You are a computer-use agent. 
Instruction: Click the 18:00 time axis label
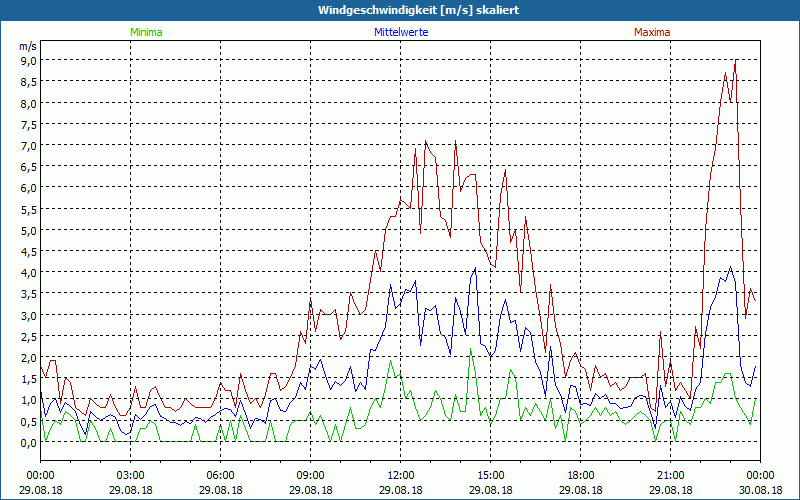(x=581, y=476)
